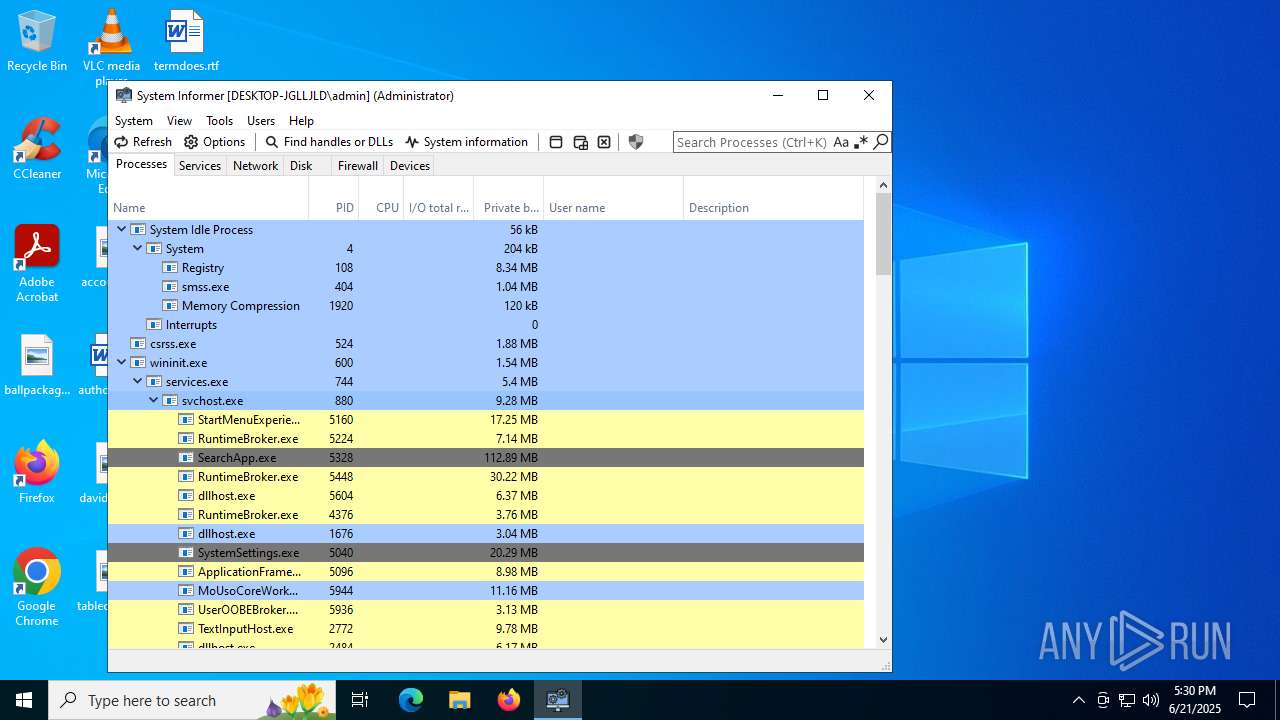Select the SystemSettings.exe process row
This screenshot has height=720, width=1280.
[486, 552]
